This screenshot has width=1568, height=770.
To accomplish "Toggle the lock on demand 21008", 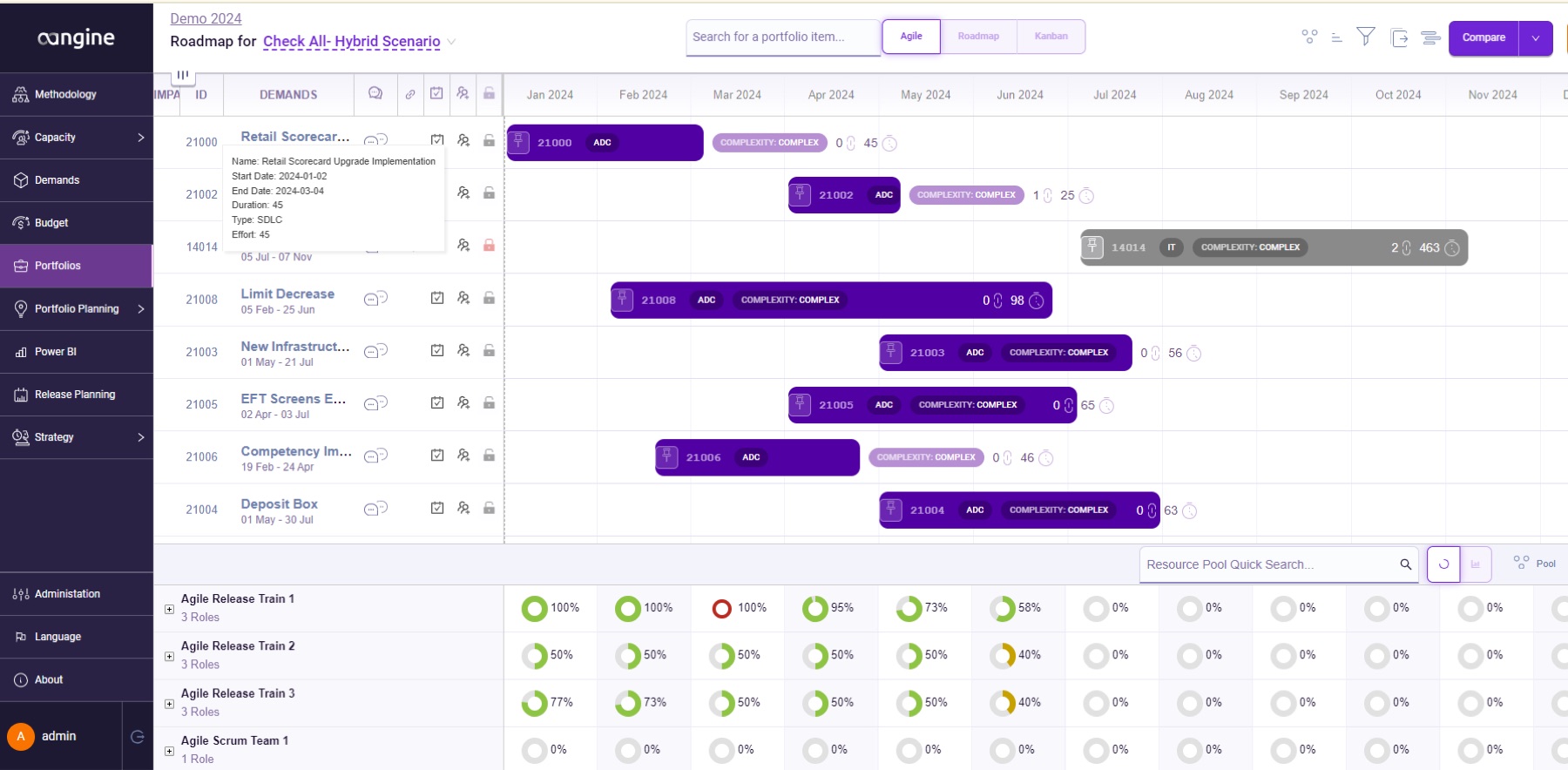I will (490, 298).
